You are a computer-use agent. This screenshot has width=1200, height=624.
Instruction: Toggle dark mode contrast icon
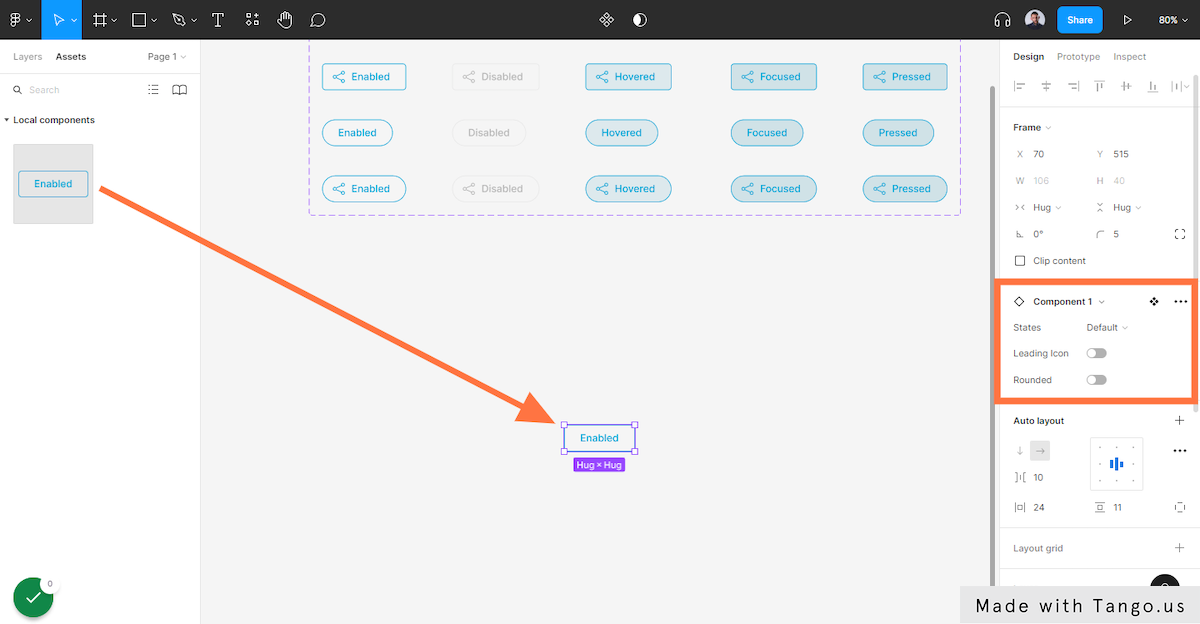640,20
